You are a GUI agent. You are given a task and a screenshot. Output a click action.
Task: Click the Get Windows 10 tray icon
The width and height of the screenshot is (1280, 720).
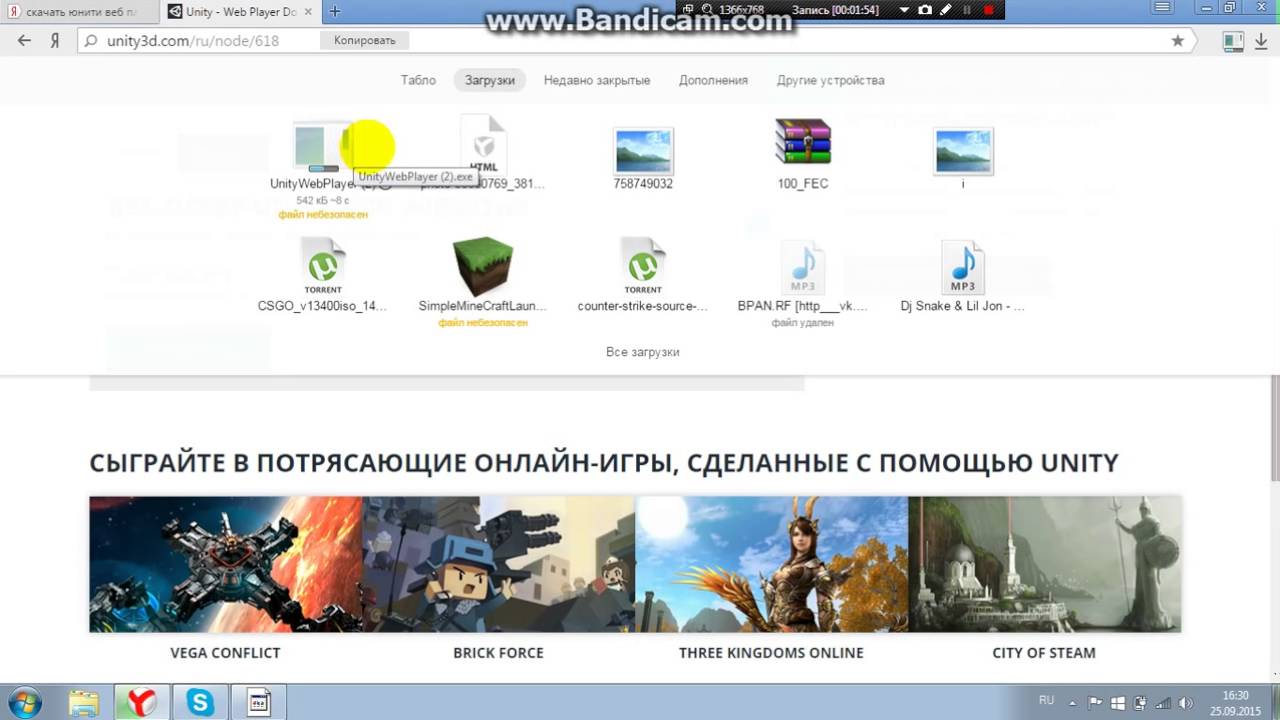tap(1118, 702)
